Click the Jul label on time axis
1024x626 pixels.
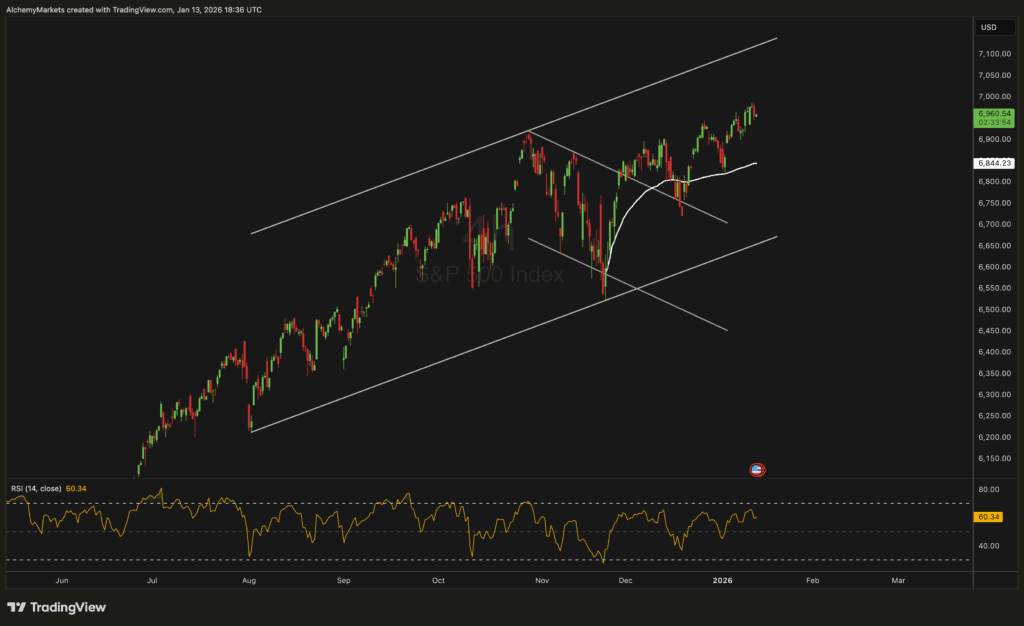152,580
